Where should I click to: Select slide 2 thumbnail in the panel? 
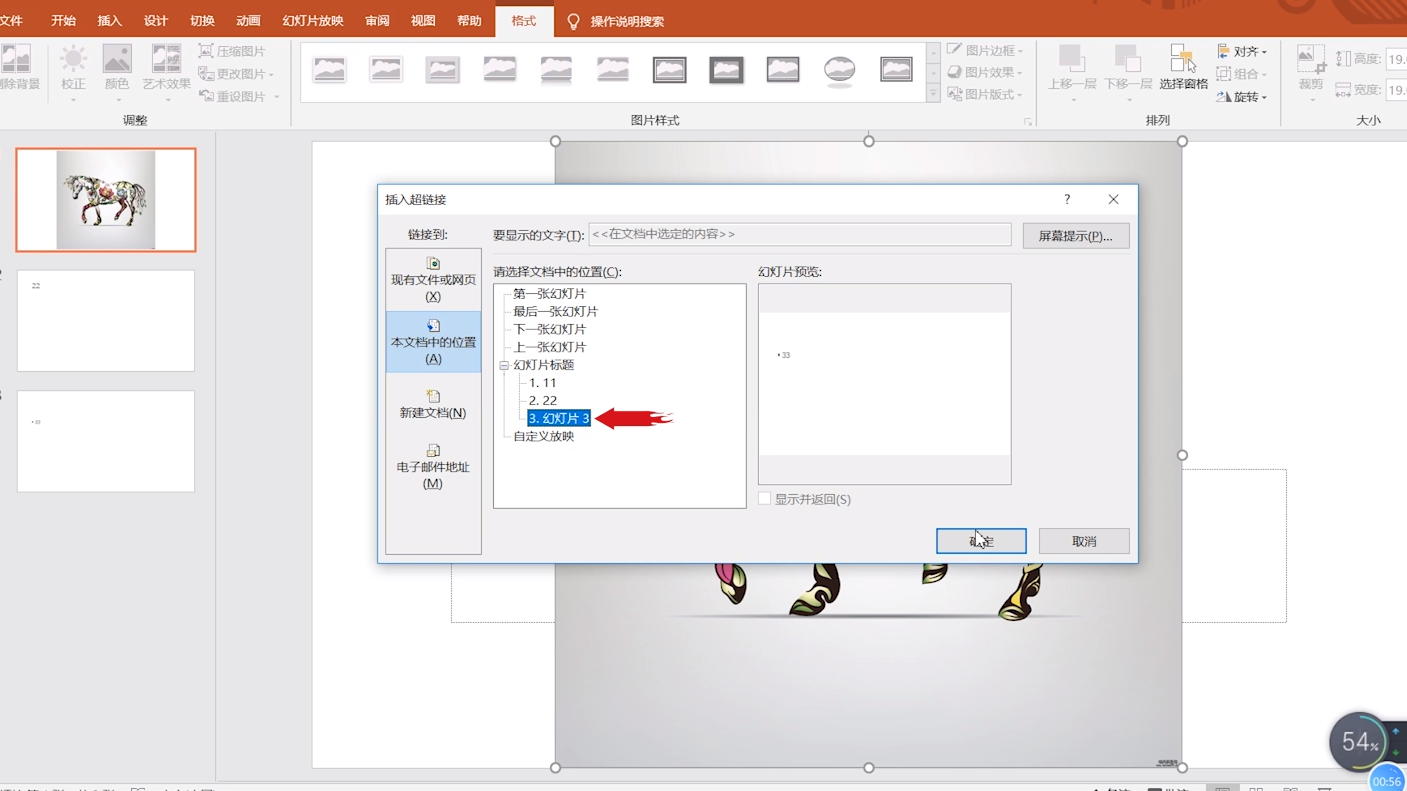tap(106, 321)
